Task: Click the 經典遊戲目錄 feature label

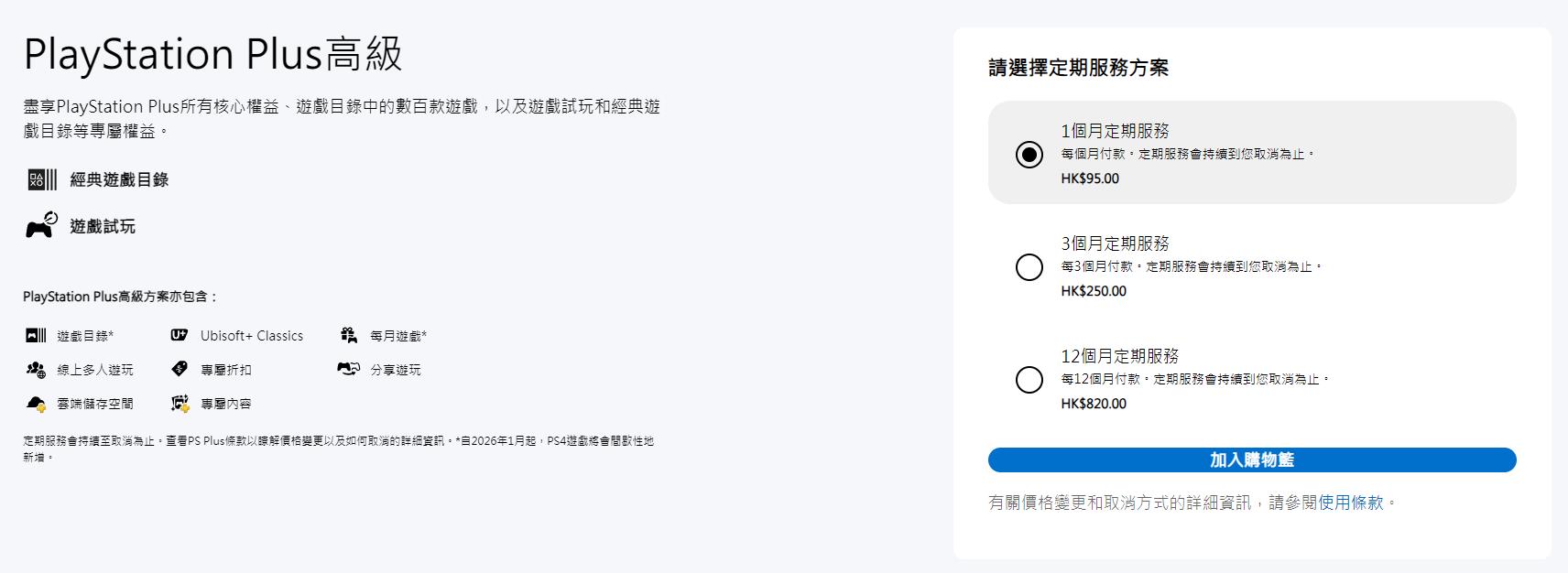Action: pyautogui.click(x=119, y=180)
